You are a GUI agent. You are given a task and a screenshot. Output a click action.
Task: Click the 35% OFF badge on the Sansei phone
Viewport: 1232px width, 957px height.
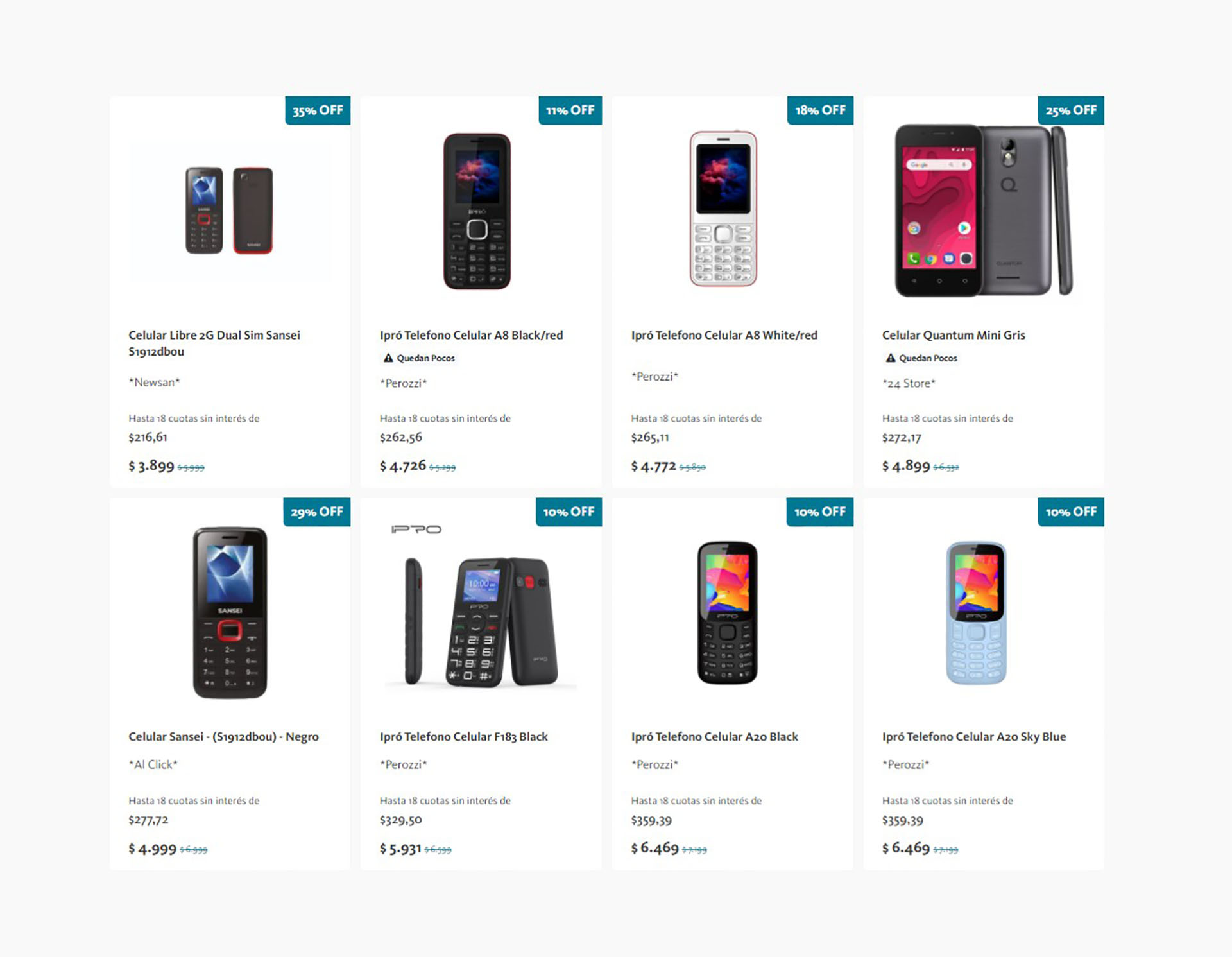pos(316,110)
